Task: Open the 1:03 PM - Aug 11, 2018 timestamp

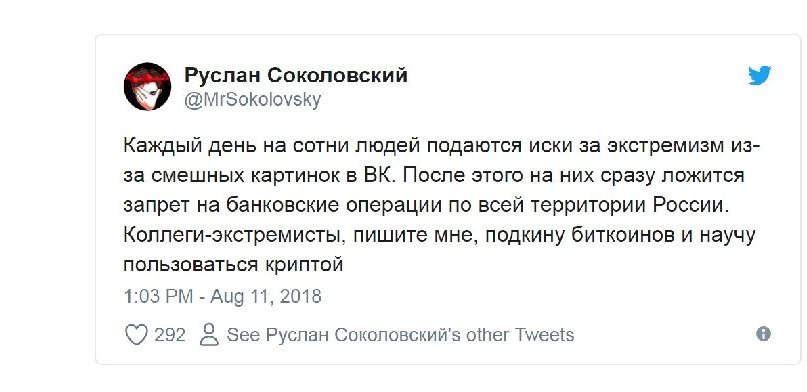Action: (222, 296)
